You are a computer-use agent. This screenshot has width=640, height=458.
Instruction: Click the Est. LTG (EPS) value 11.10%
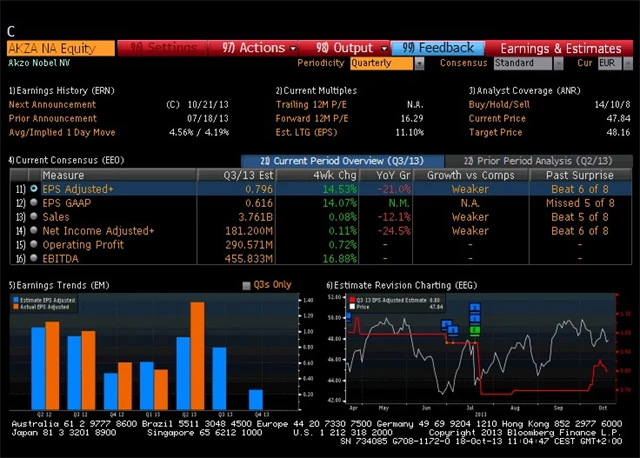point(409,132)
